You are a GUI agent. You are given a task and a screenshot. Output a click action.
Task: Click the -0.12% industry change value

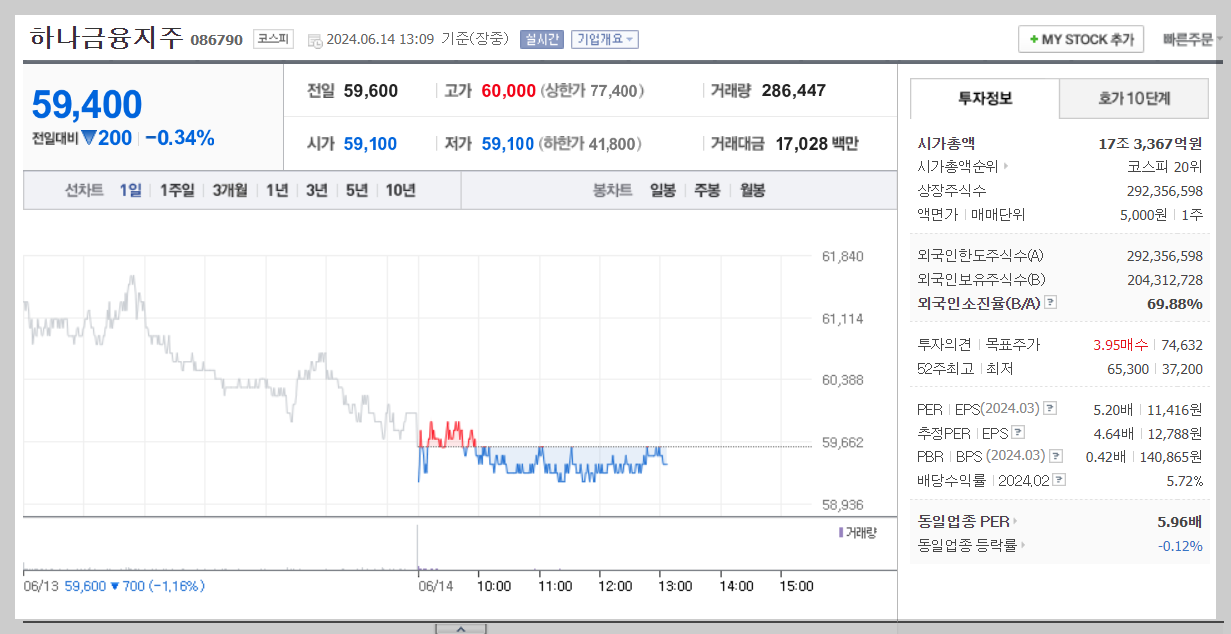pyautogui.click(x=1180, y=546)
